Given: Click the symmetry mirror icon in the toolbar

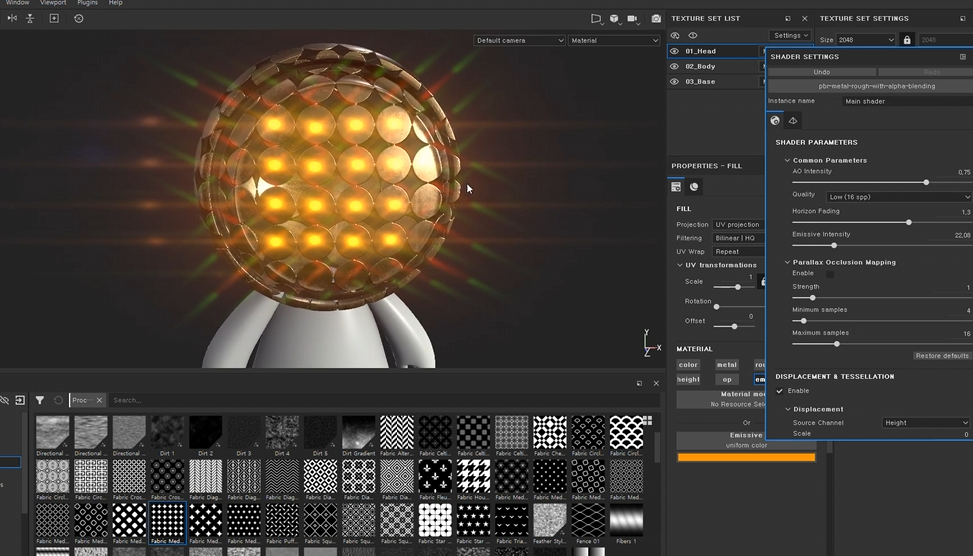Looking at the screenshot, I should click(12, 19).
